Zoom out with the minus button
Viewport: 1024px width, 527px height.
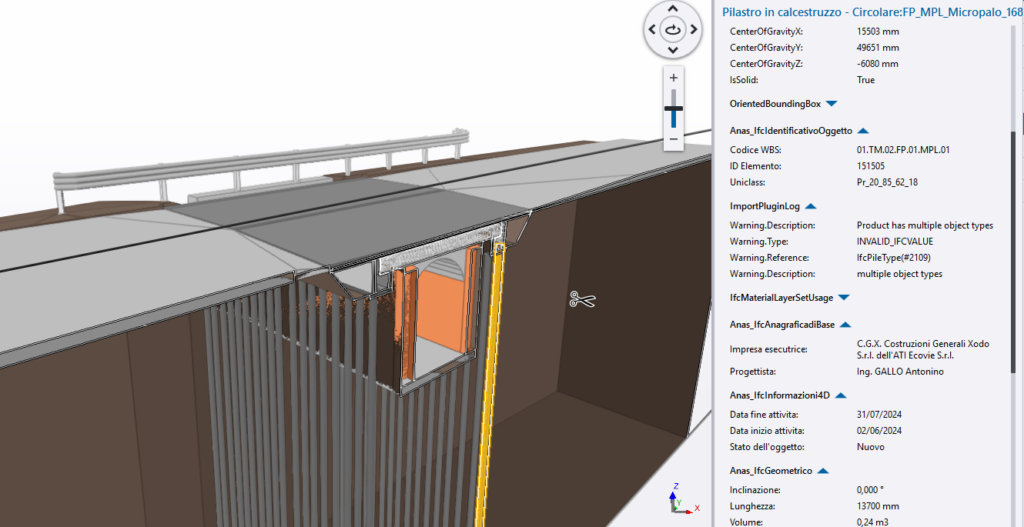[x=674, y=138]
